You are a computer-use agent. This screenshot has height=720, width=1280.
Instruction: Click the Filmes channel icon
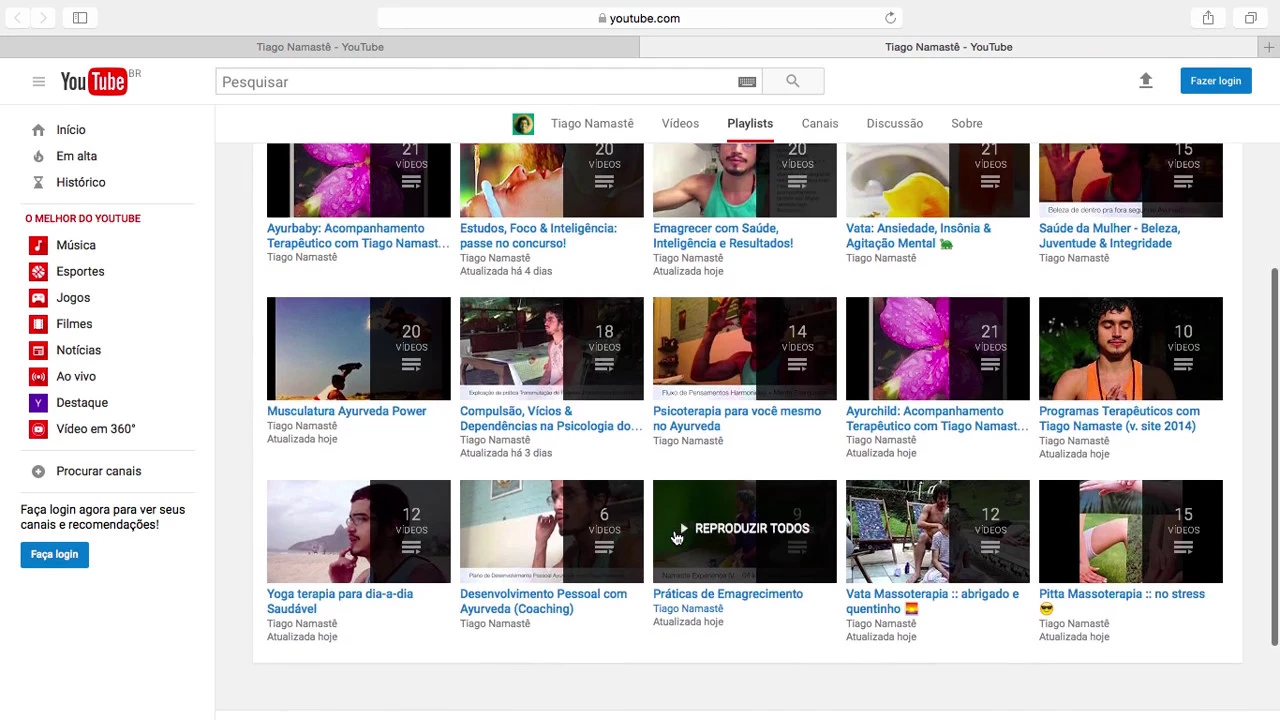point(38,324)
